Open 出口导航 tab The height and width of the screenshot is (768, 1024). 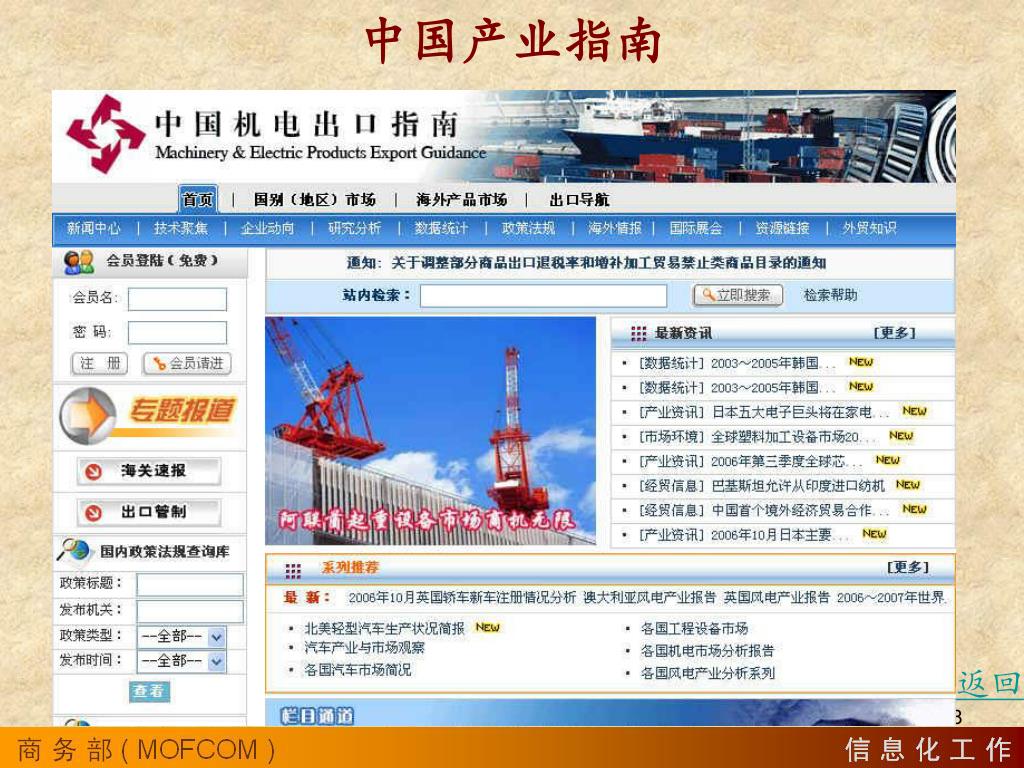click(x=579, y=200)
